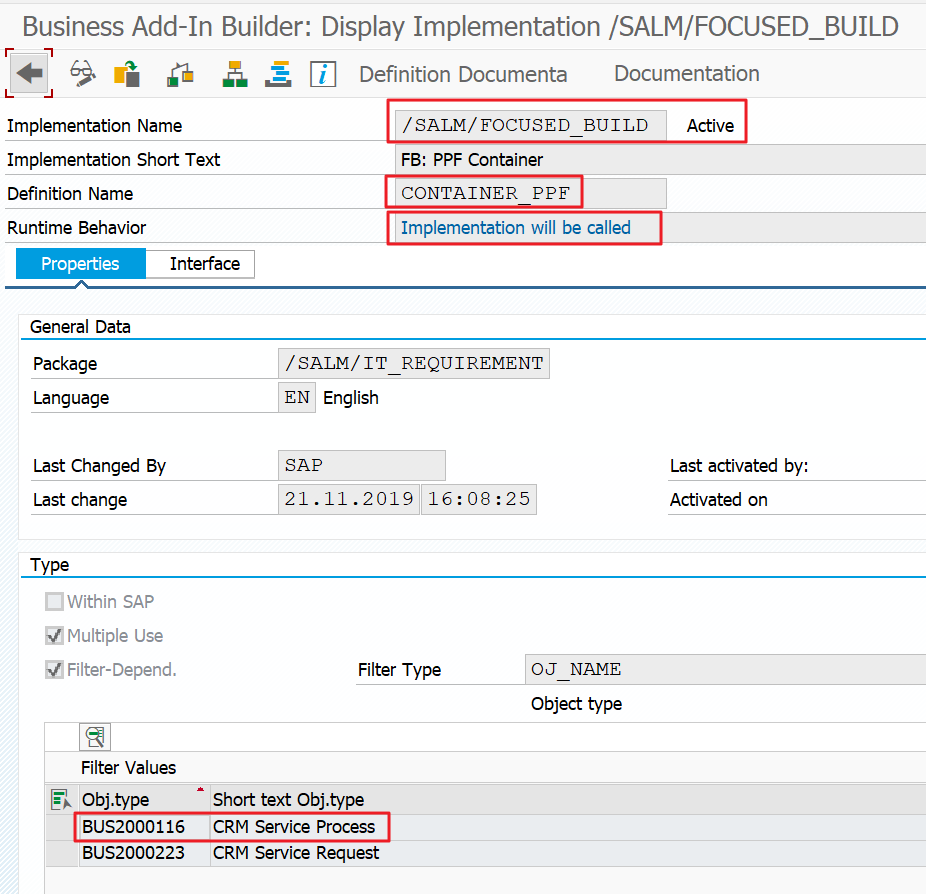Toggle the Multiple Use checkbox
Screen dimensions: 926x894
tap(55, 636)
